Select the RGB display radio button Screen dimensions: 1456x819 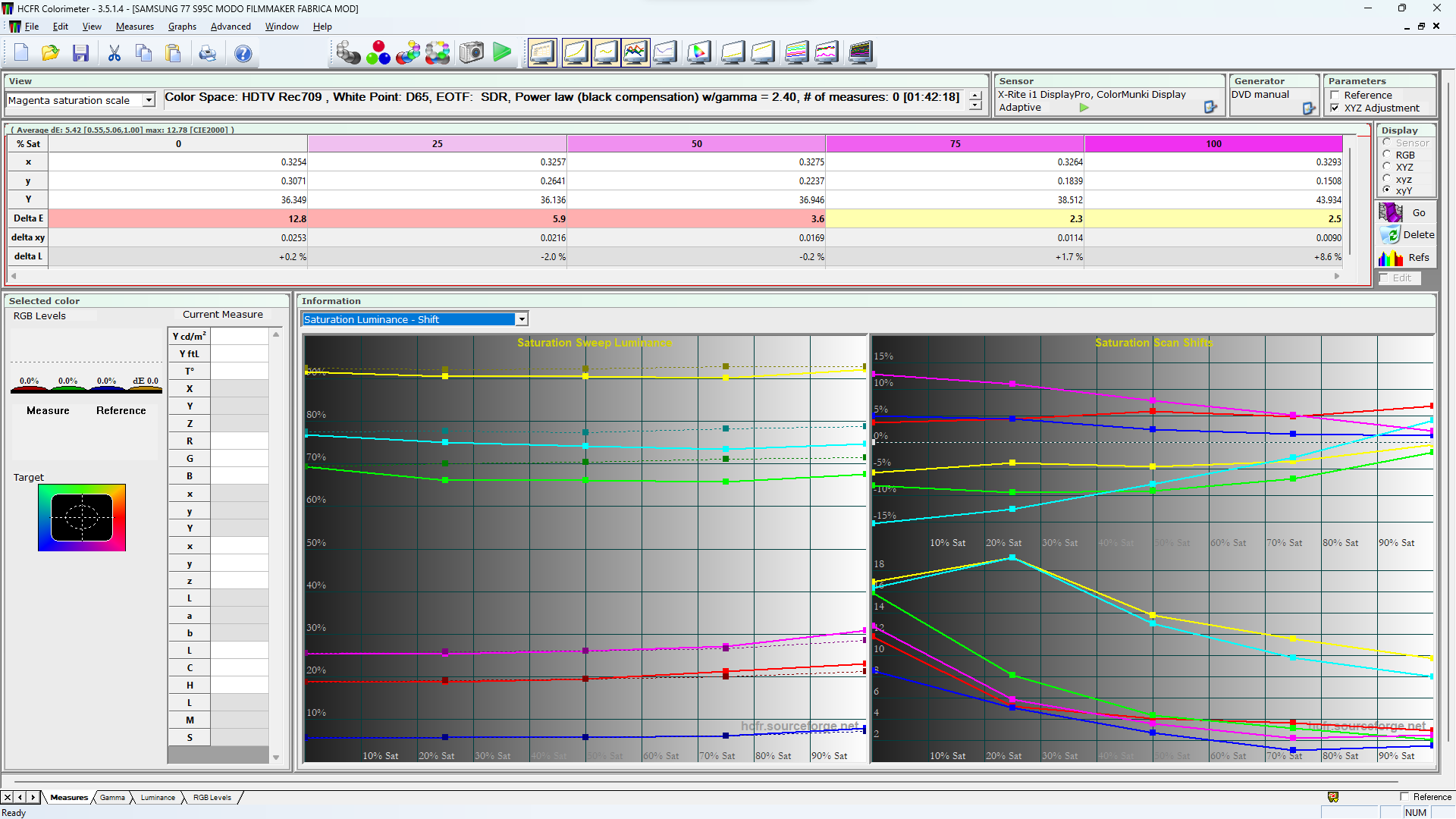(1387, 155)
